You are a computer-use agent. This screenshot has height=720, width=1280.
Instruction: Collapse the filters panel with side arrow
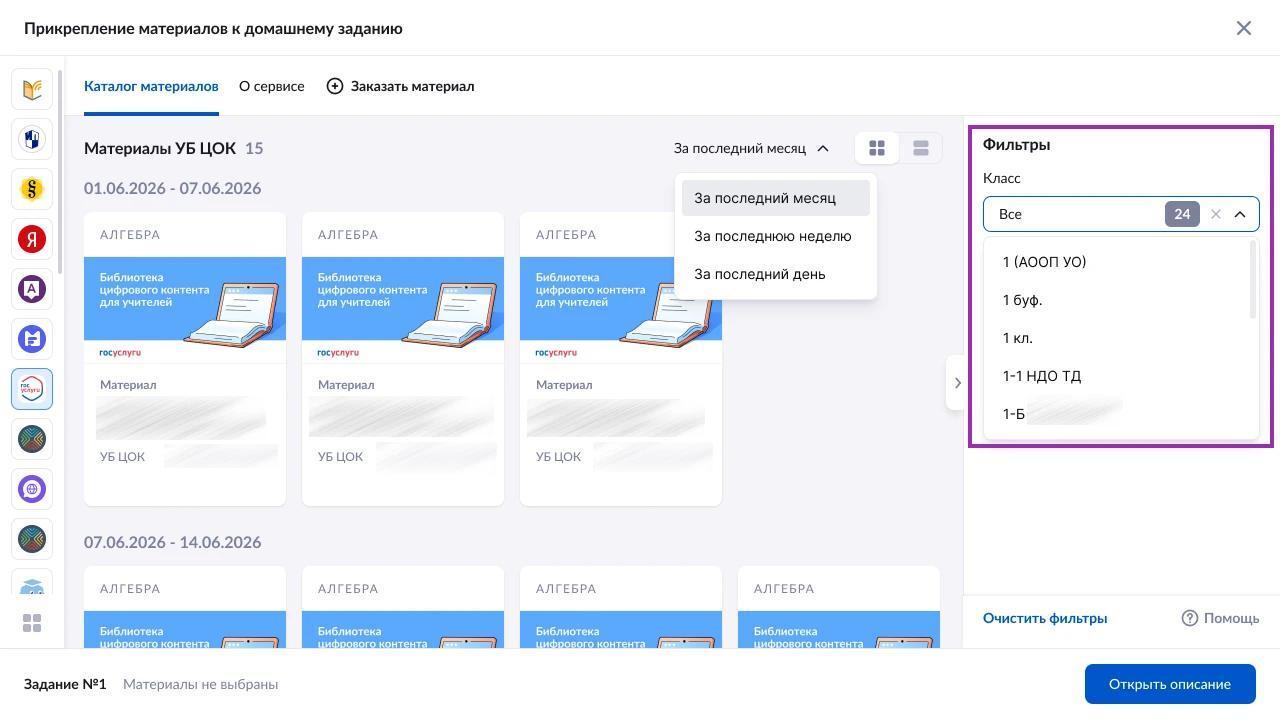[957, 382]
